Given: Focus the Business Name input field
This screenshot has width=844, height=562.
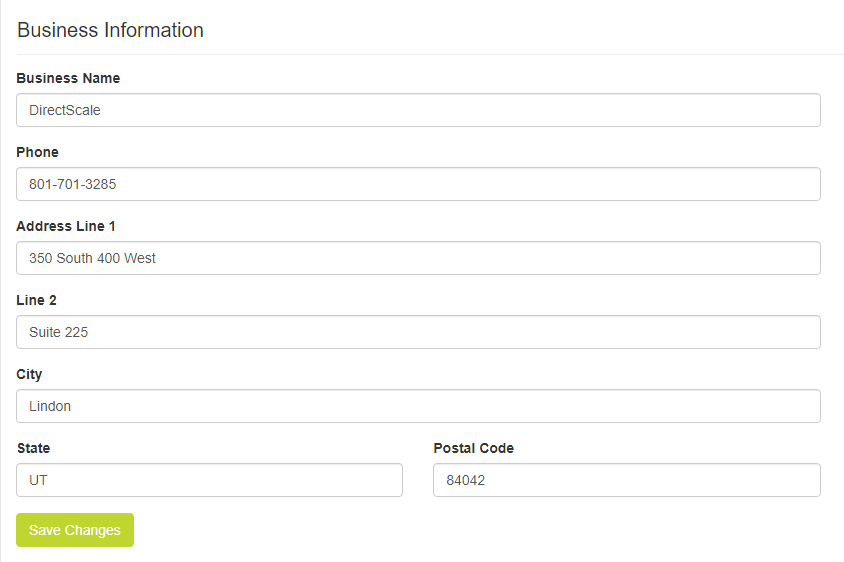Looking at the screenshot, I should click(x=418, y=110).
